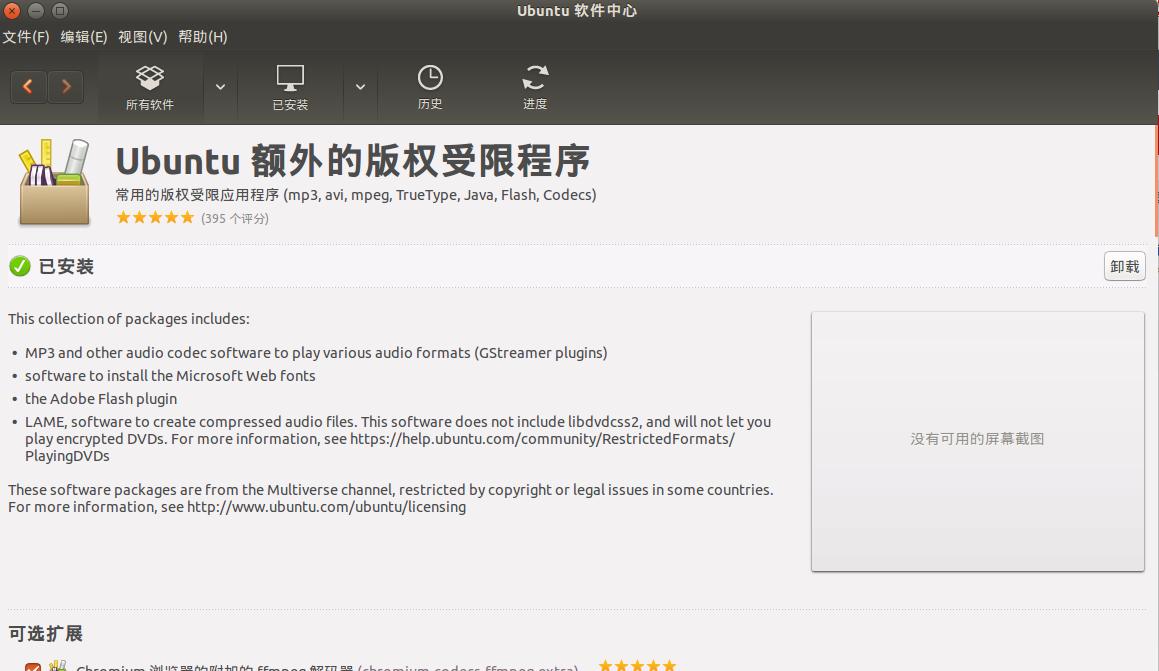
Task: Minimize the Ubuntu 软件中心 window
Action: [35, 10]
